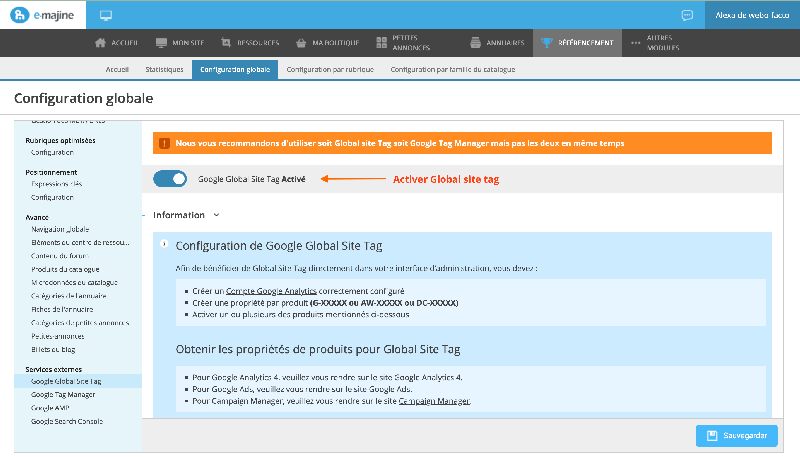
Task: Open Éléments du centre de ressources item
Action: pos(81,243)
